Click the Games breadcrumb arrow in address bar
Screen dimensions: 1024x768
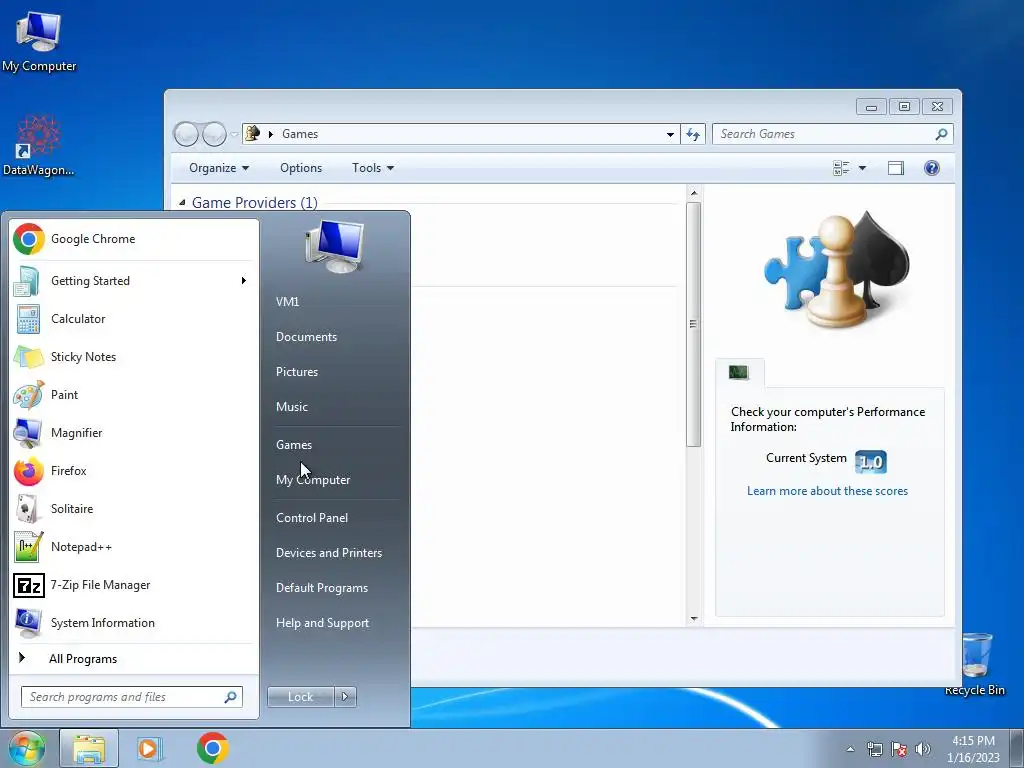271,134
